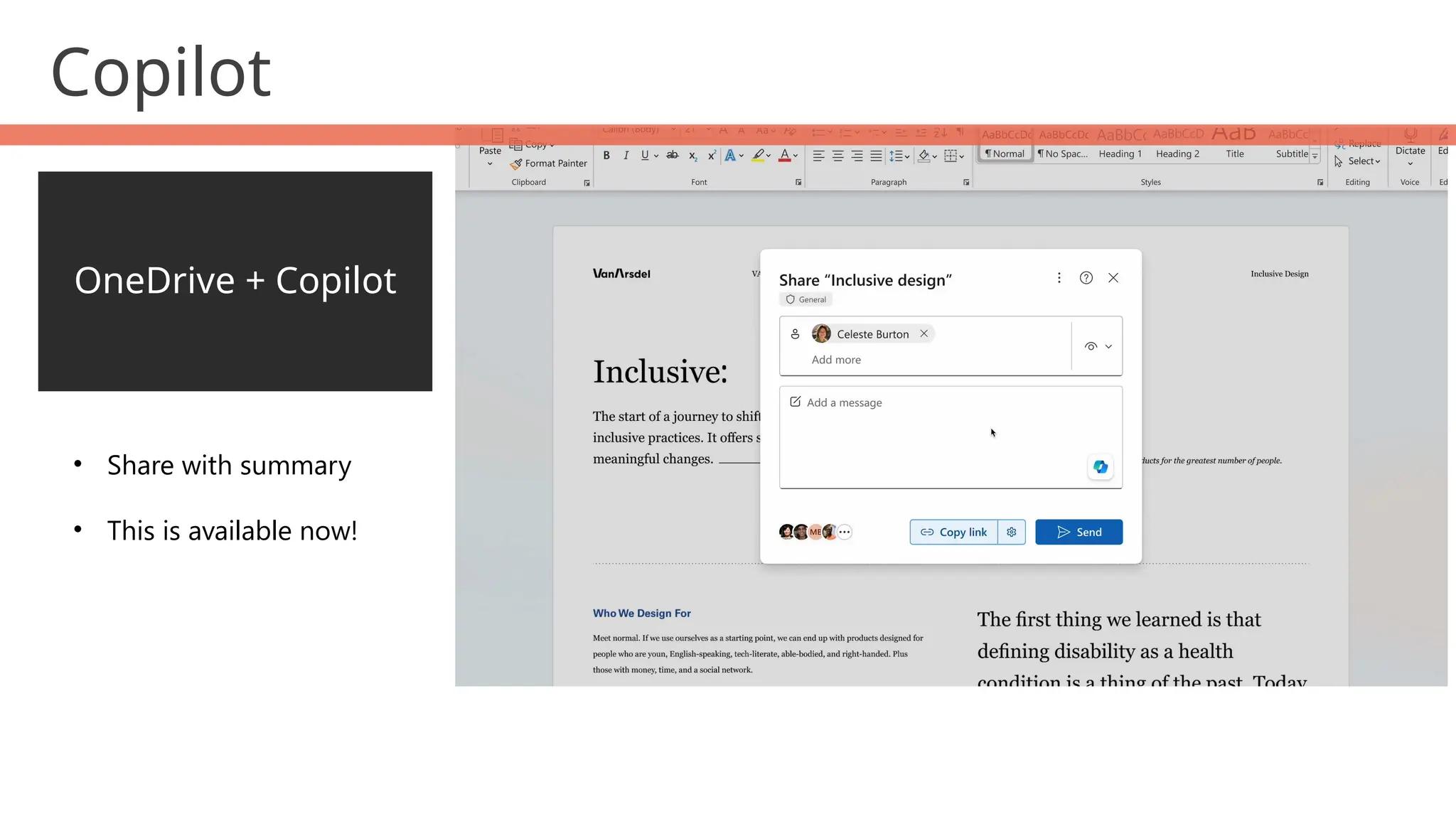
Task: Click the 'Inclusive:' document title
Action: (x=660, y=372)
